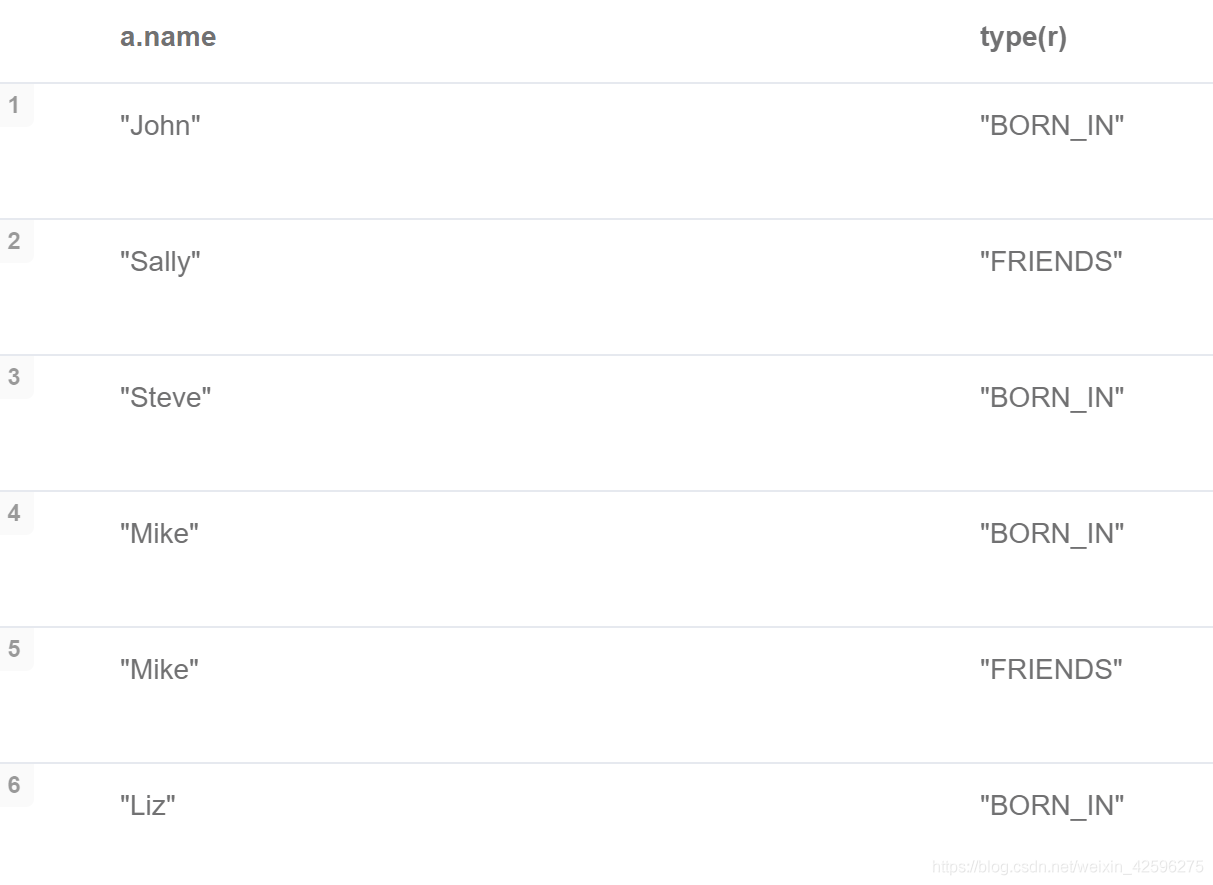Click the "Mike" name in row 5
The height and width of the screenshot is (885, 1213).
(159, 670)
